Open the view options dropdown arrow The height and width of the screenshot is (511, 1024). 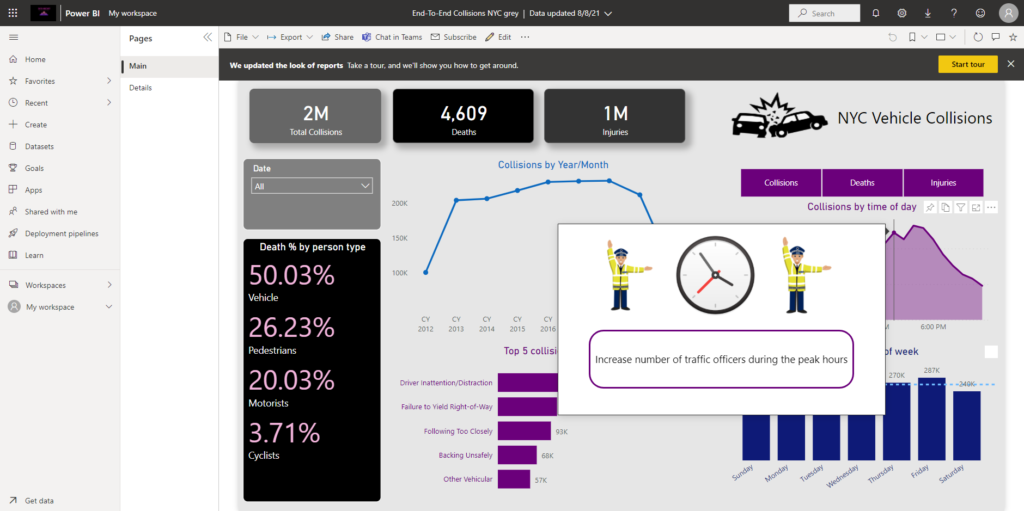[953, 37]
